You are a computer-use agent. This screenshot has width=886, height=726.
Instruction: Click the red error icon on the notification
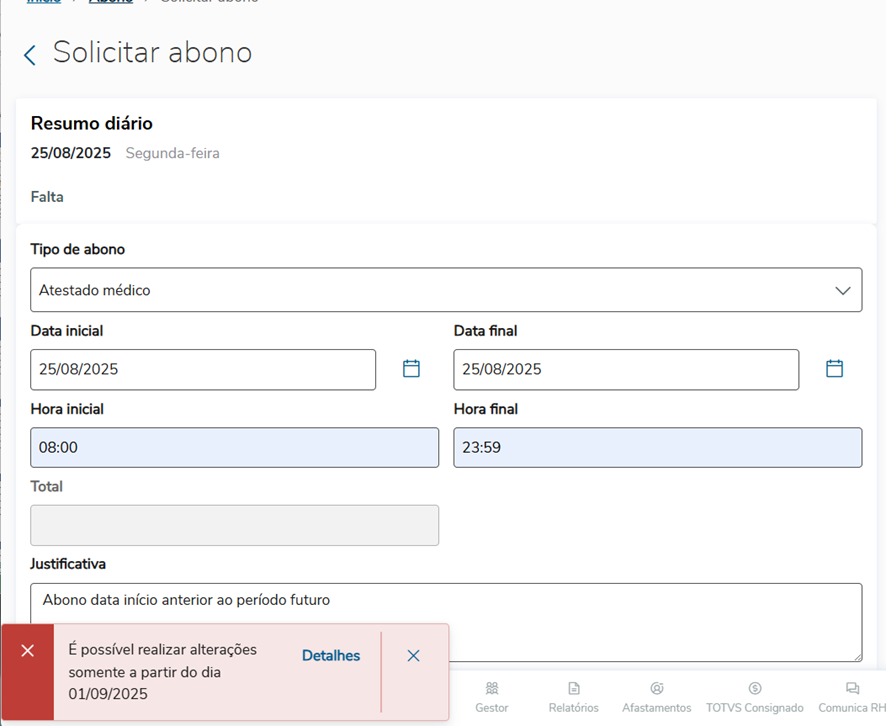pyautogui.click(x=28, y=651)
